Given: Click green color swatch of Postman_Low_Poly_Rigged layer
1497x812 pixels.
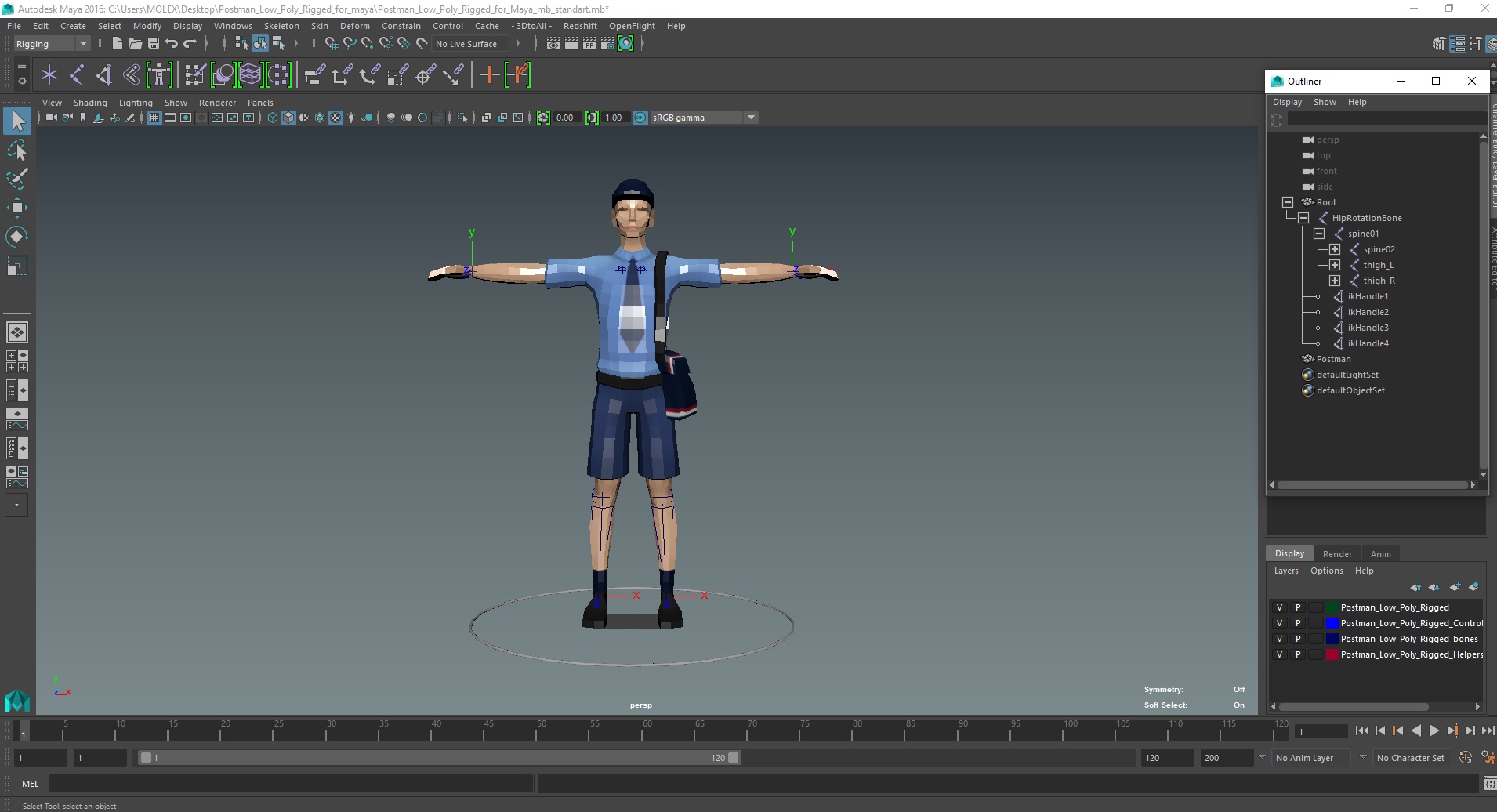Looking at the screenshot, I should click(x=1332, y=607).
